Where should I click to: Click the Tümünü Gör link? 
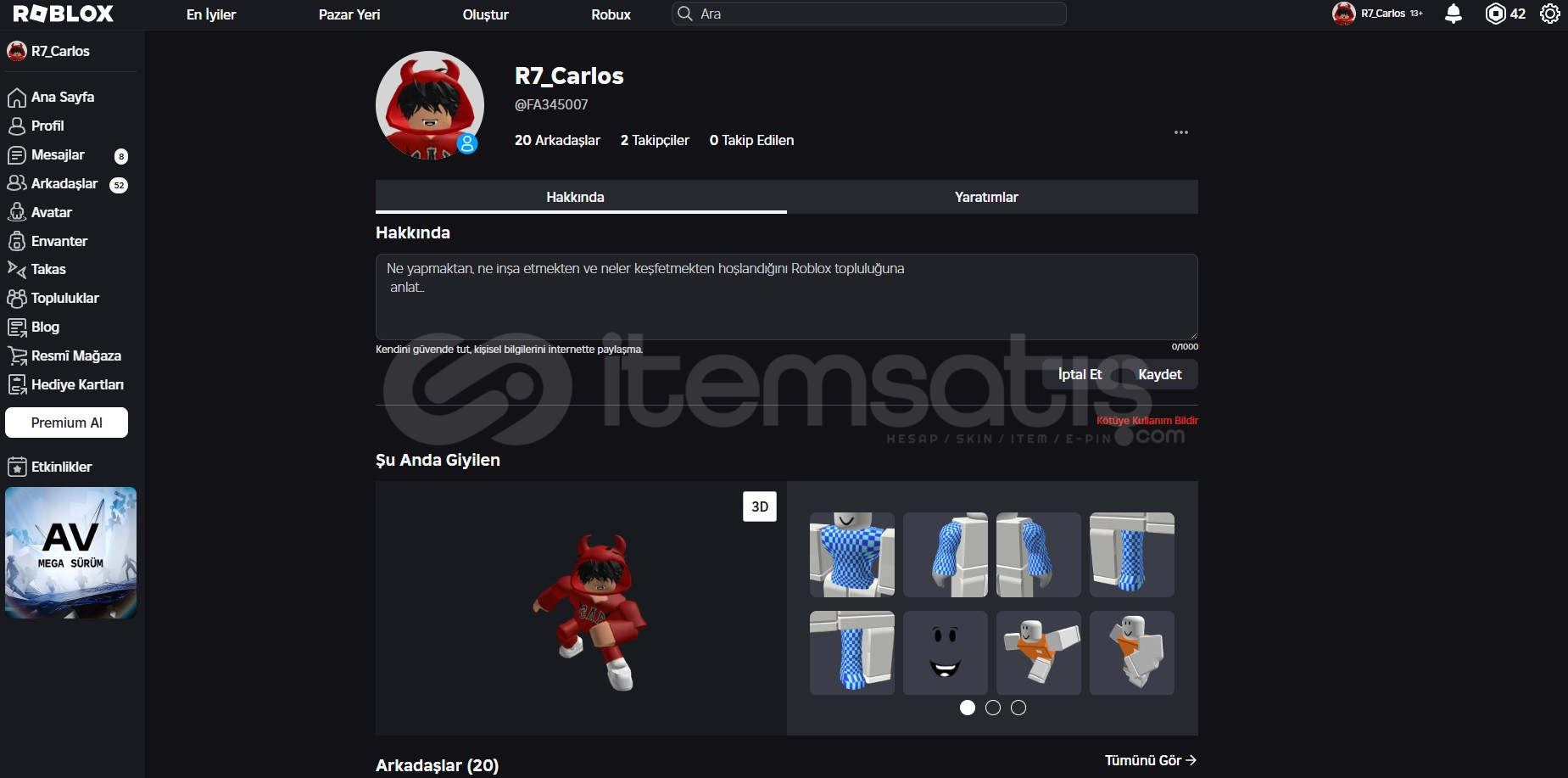pos(1151,760)
